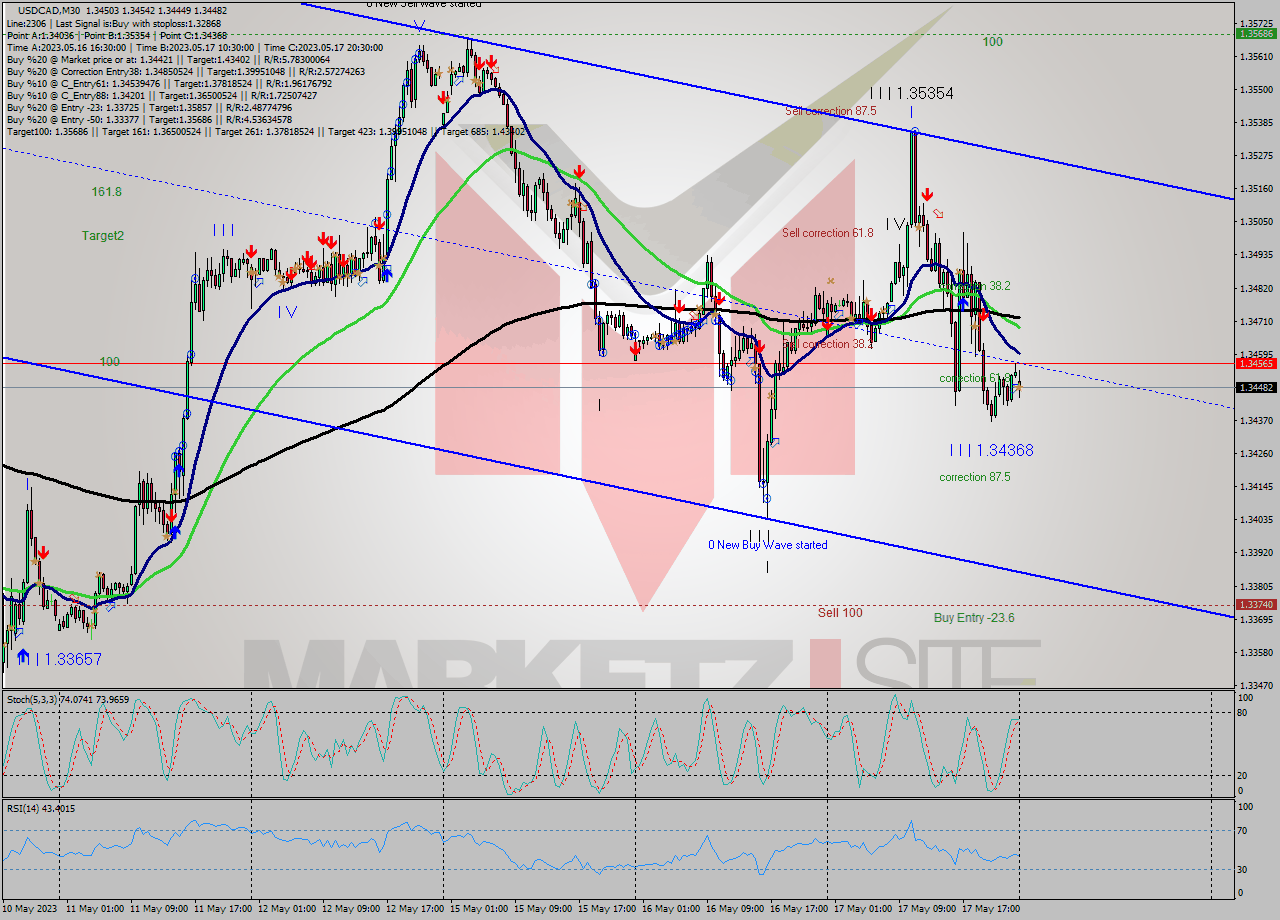Click the green 1.35686 price tag

pos(1256,33)
